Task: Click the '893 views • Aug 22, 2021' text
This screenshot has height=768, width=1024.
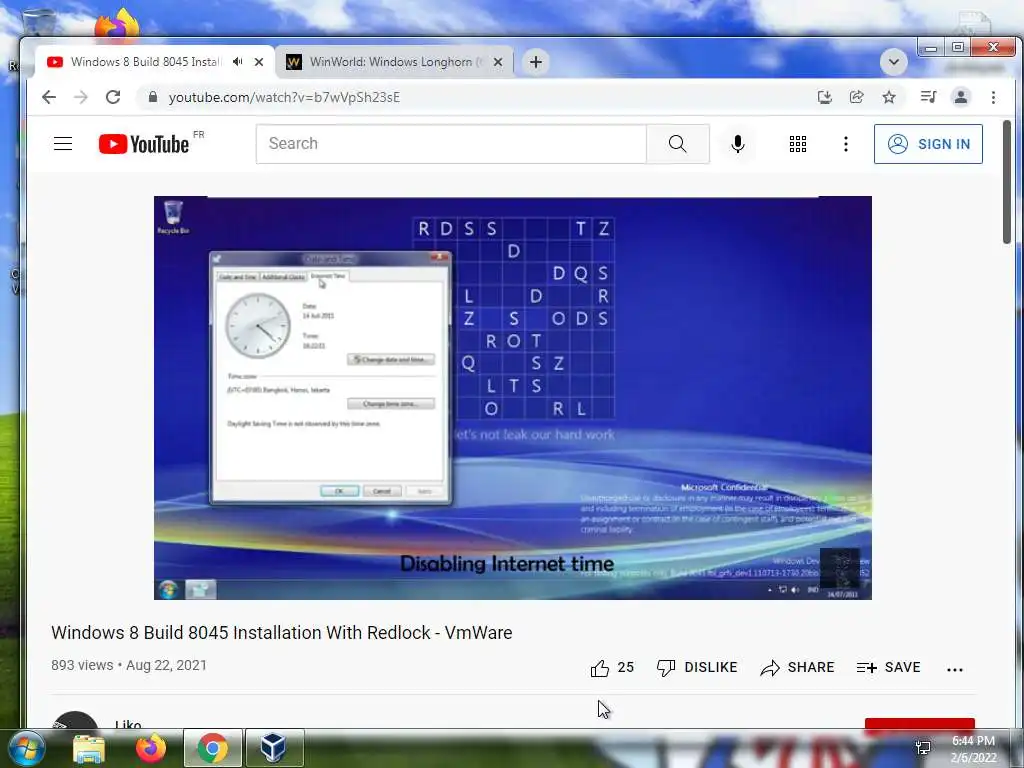Action: point(129,665)
